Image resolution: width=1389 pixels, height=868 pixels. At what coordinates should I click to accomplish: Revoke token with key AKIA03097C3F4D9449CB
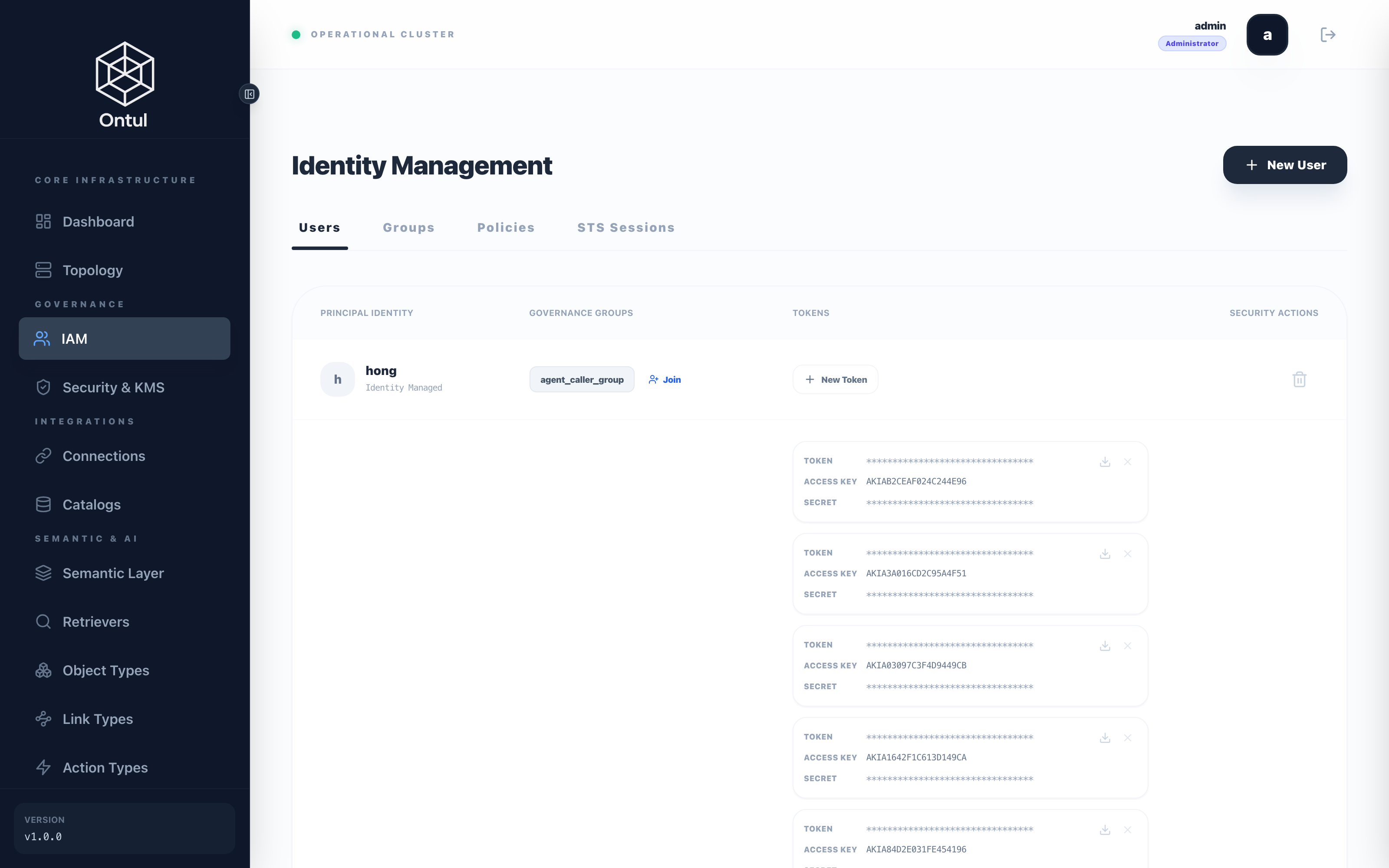(1127, 646)
